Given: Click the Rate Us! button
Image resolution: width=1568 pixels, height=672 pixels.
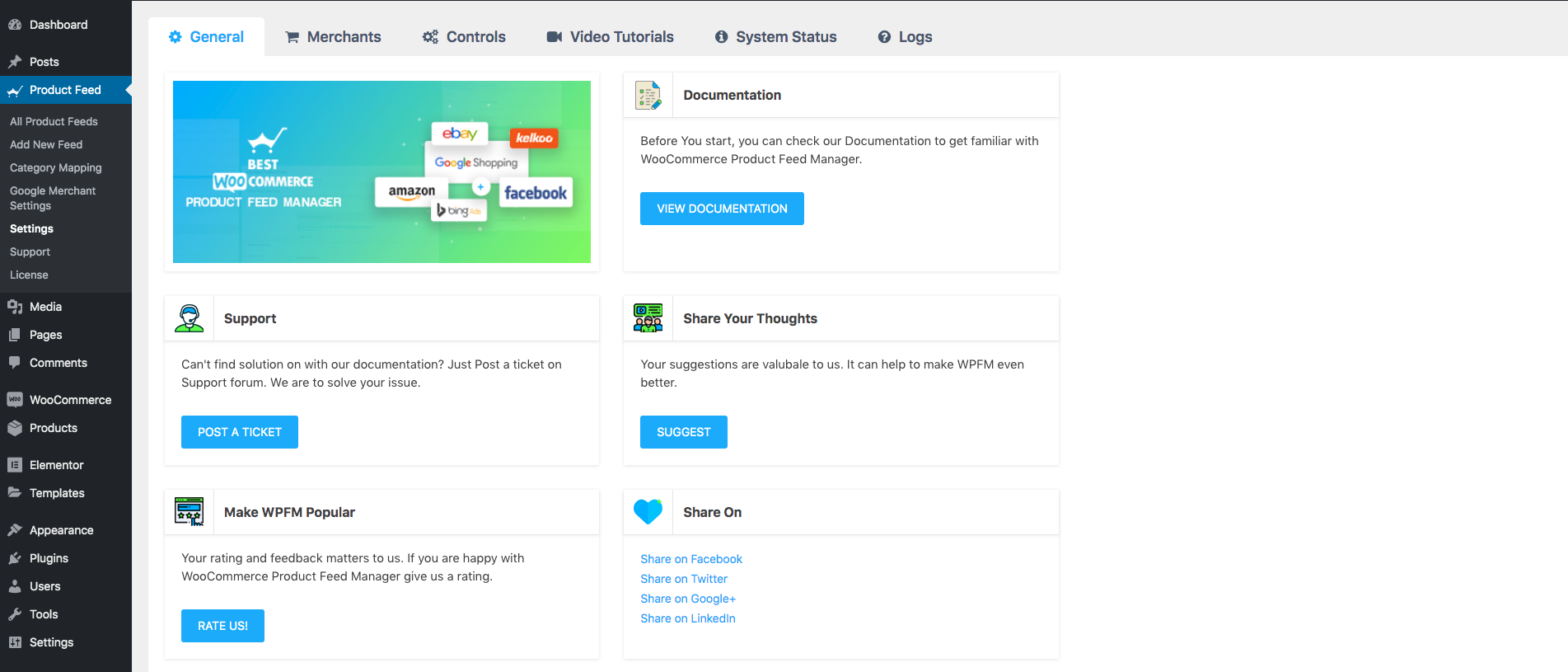Looking at the screenshot, I should coord(222,626).
